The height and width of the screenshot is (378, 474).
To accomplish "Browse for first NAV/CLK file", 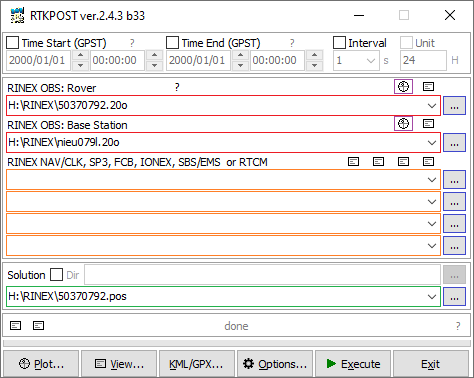I will coord(454,180).
